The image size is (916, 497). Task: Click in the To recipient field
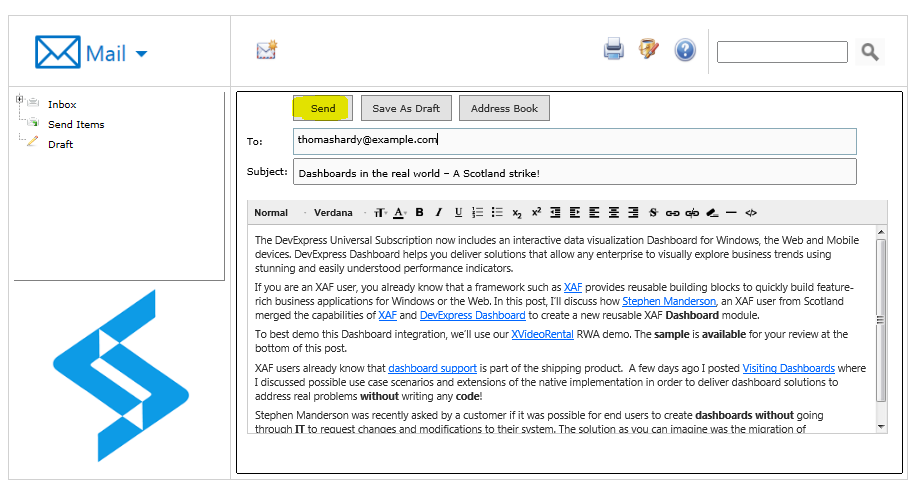pyautogui.click(x=575, y=141)
